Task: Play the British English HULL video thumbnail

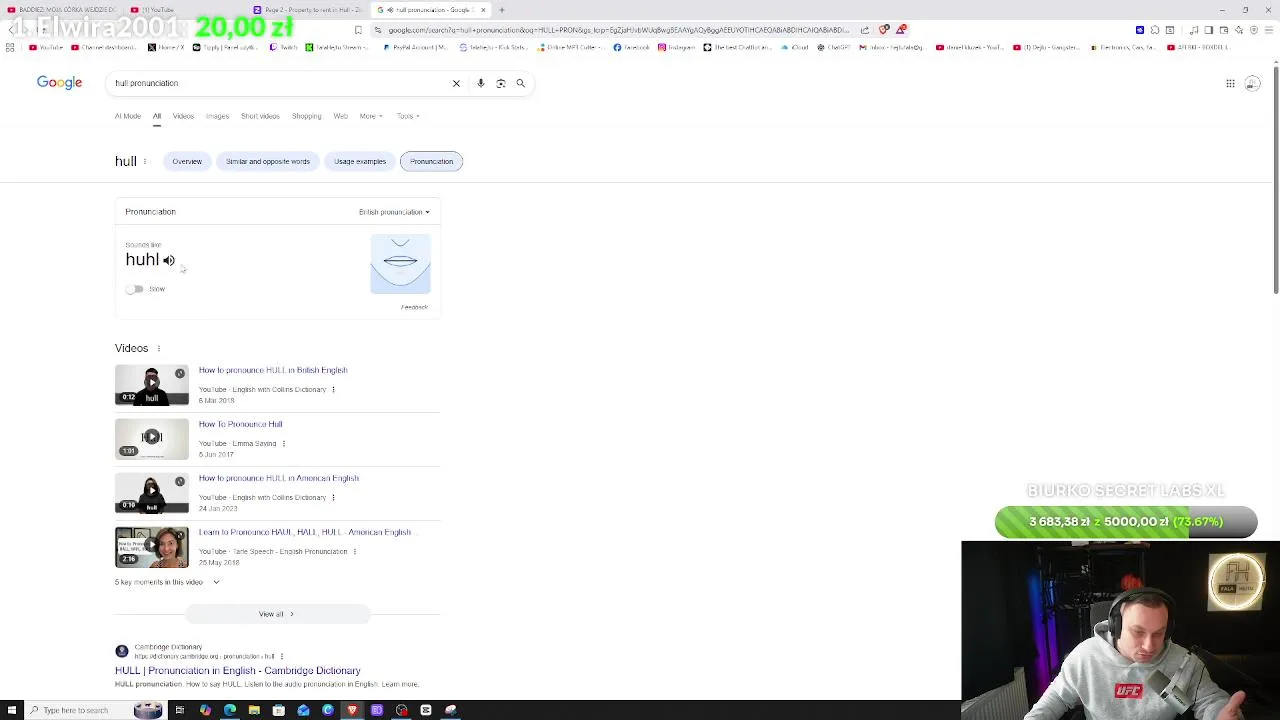Action: pyautogui.click(x=152, y=385)
